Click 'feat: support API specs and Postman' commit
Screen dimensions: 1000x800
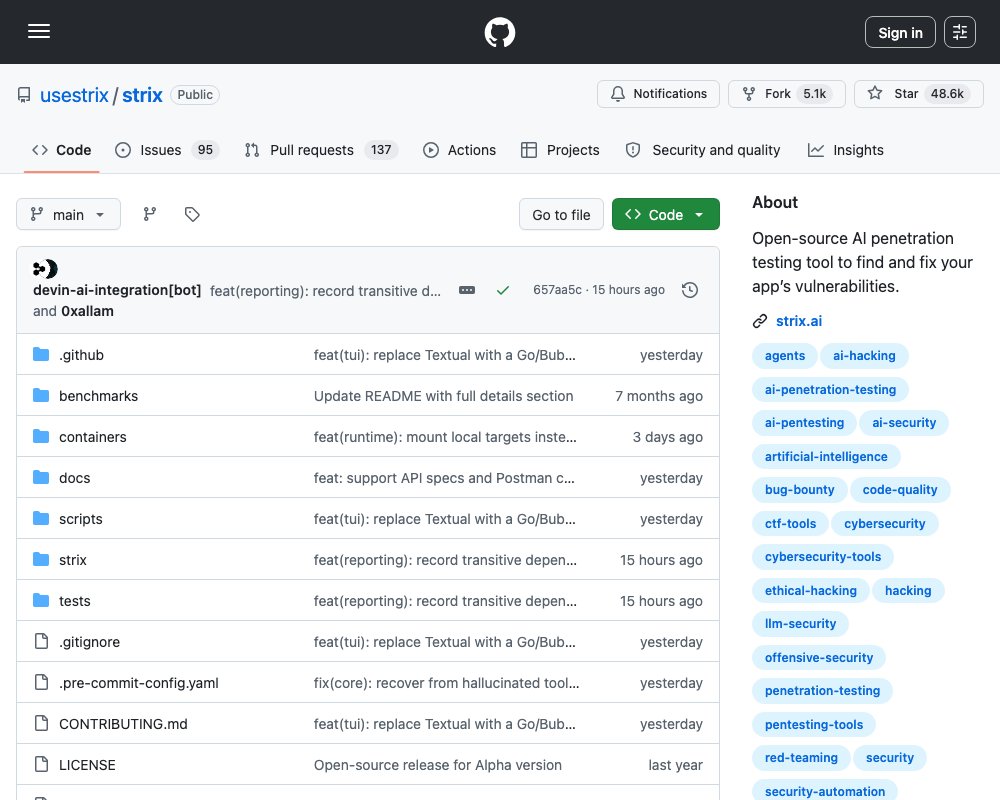click(x=444, y=478)
